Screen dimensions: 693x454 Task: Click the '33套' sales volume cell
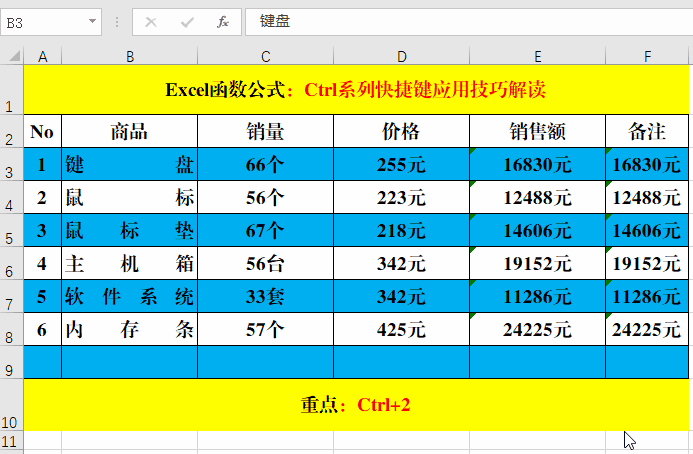click(265, 296)
